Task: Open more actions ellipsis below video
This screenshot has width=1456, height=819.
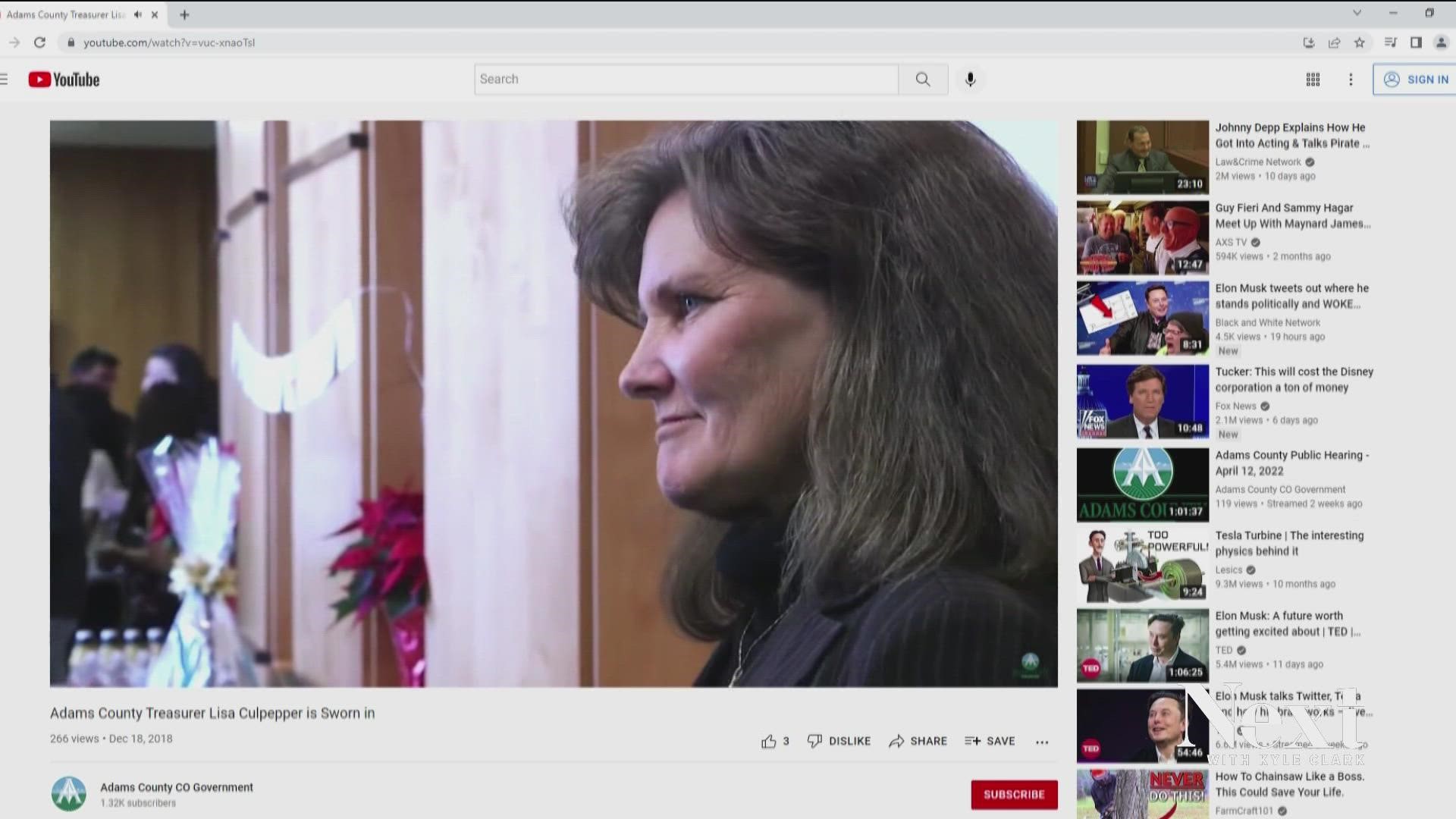Action: (1042, 742)
